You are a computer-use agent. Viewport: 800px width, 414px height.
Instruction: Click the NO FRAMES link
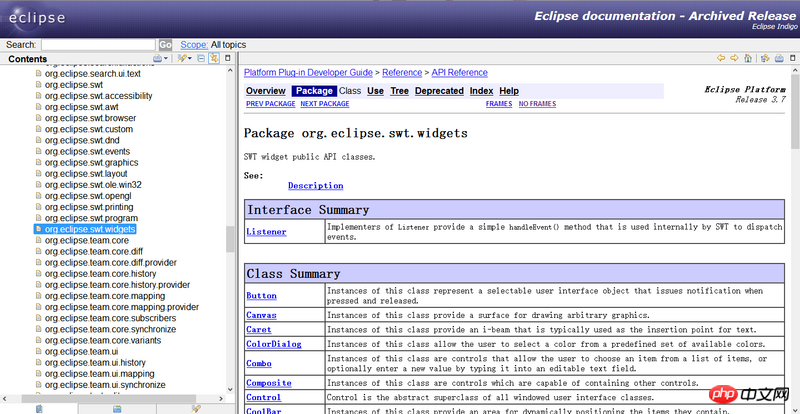(x=537, y=104)
